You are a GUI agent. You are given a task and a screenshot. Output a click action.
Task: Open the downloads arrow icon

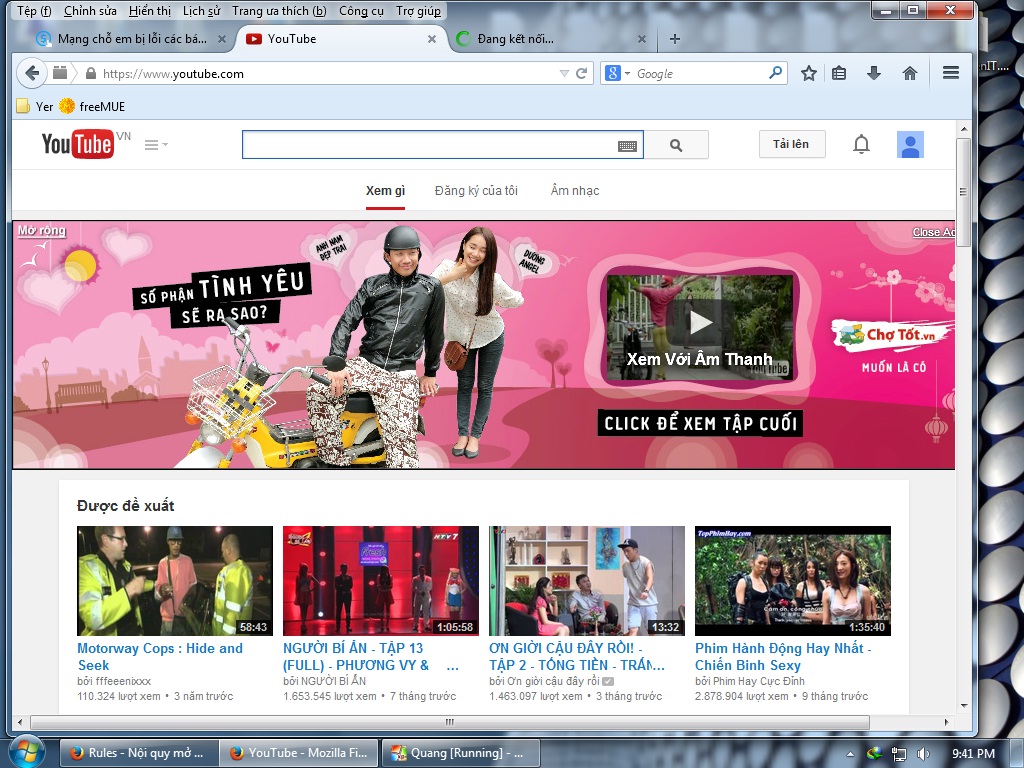874,73
